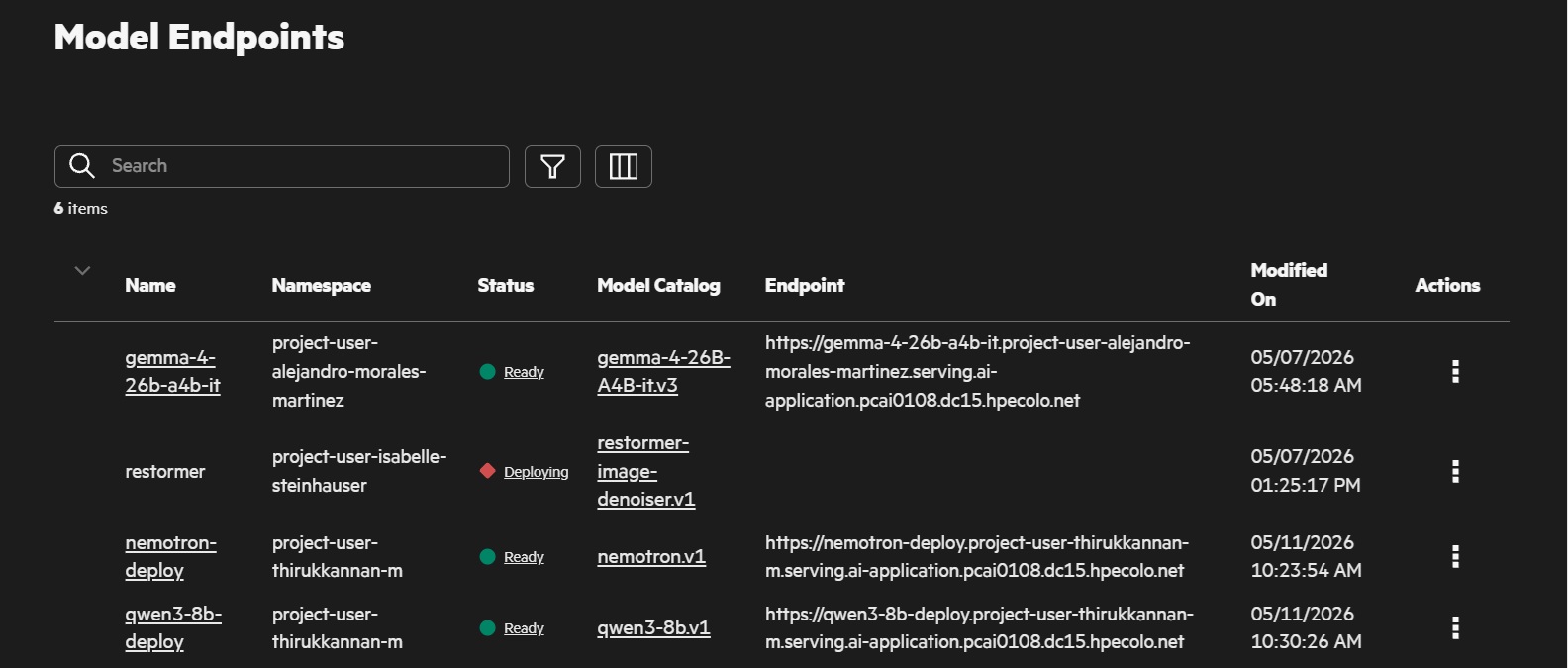Click the magnifier search icon
Screen dimensions: 1568x668
(82, 166)
